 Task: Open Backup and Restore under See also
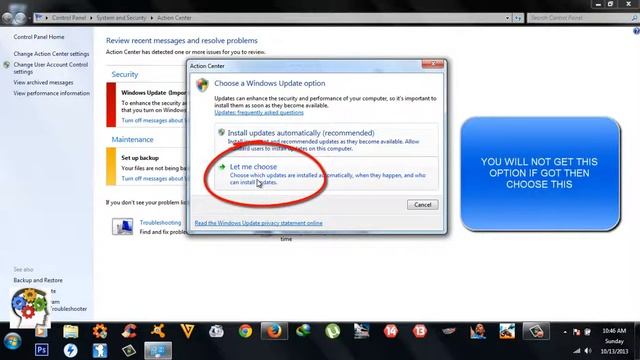tap(38, 280)
